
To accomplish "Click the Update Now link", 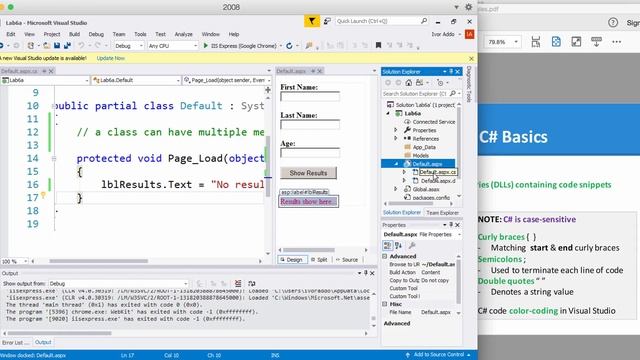I will (111, 58).
